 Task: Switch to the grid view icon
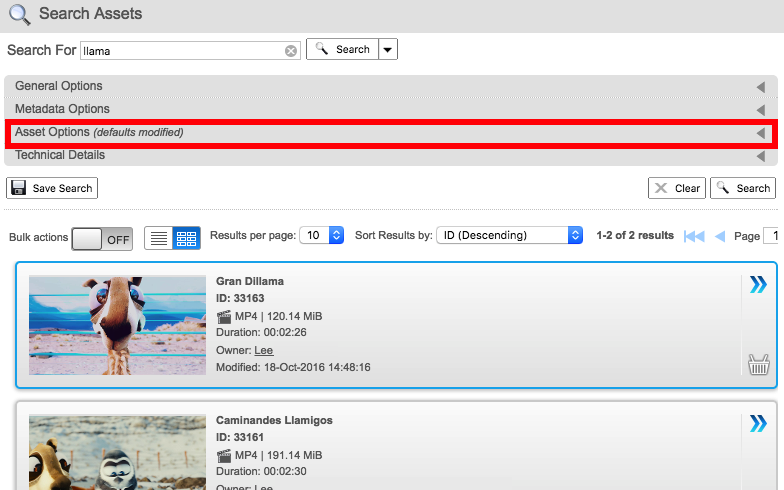click(x=187, y=237)
